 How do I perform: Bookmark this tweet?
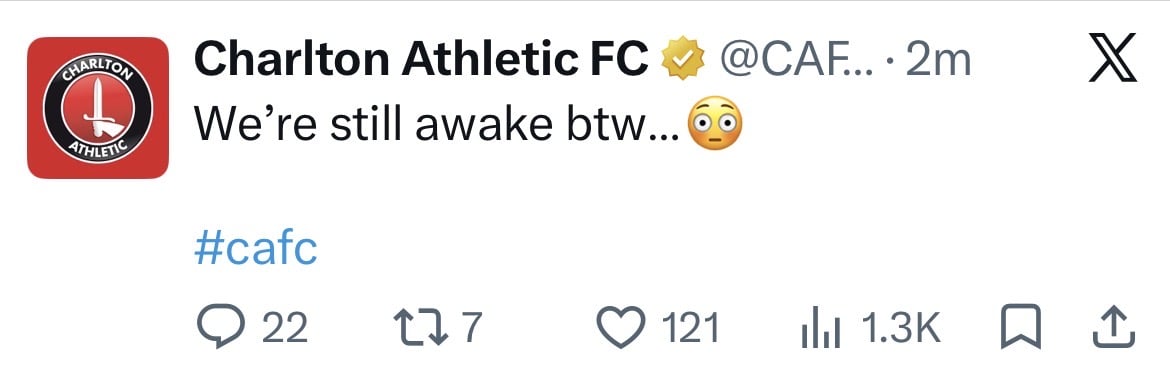coord(1021,328)
